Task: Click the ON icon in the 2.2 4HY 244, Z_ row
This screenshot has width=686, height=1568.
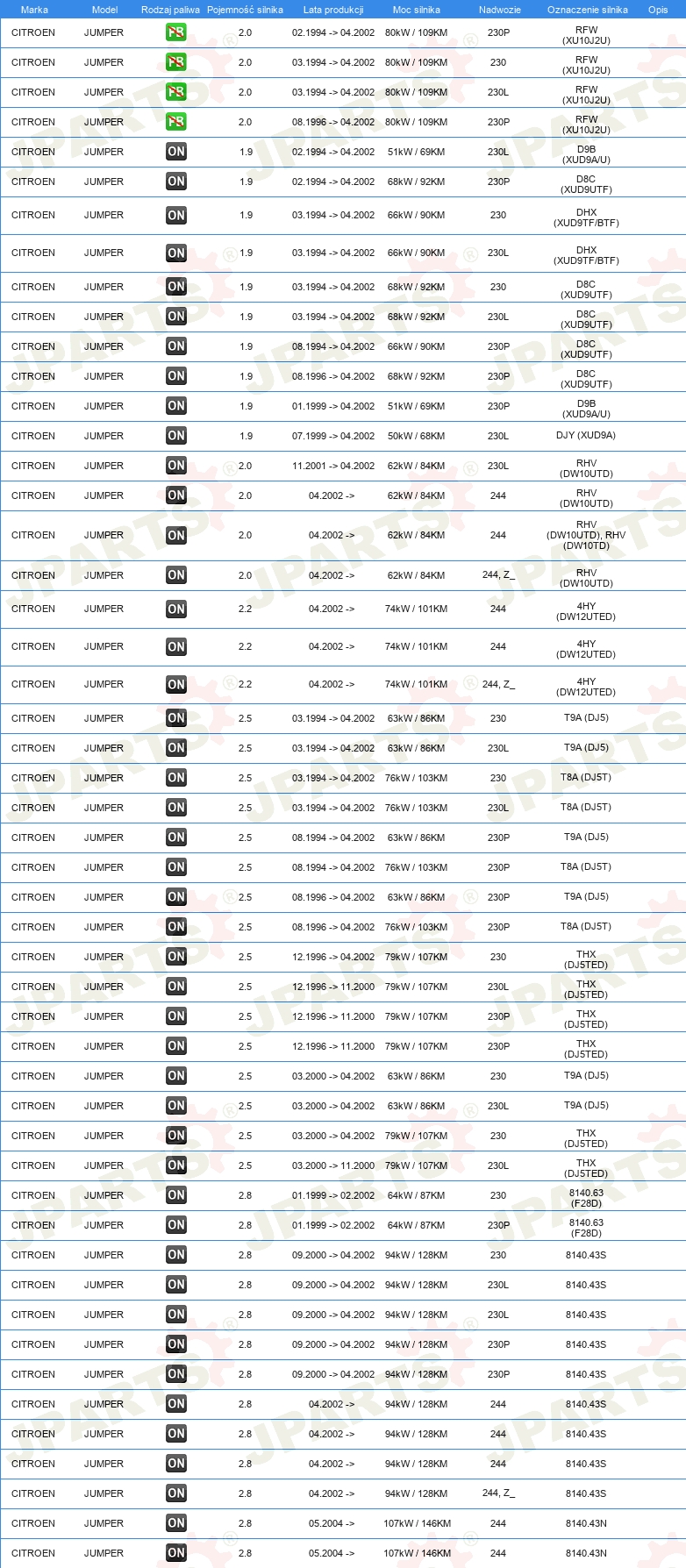Action: pos(176,685)
